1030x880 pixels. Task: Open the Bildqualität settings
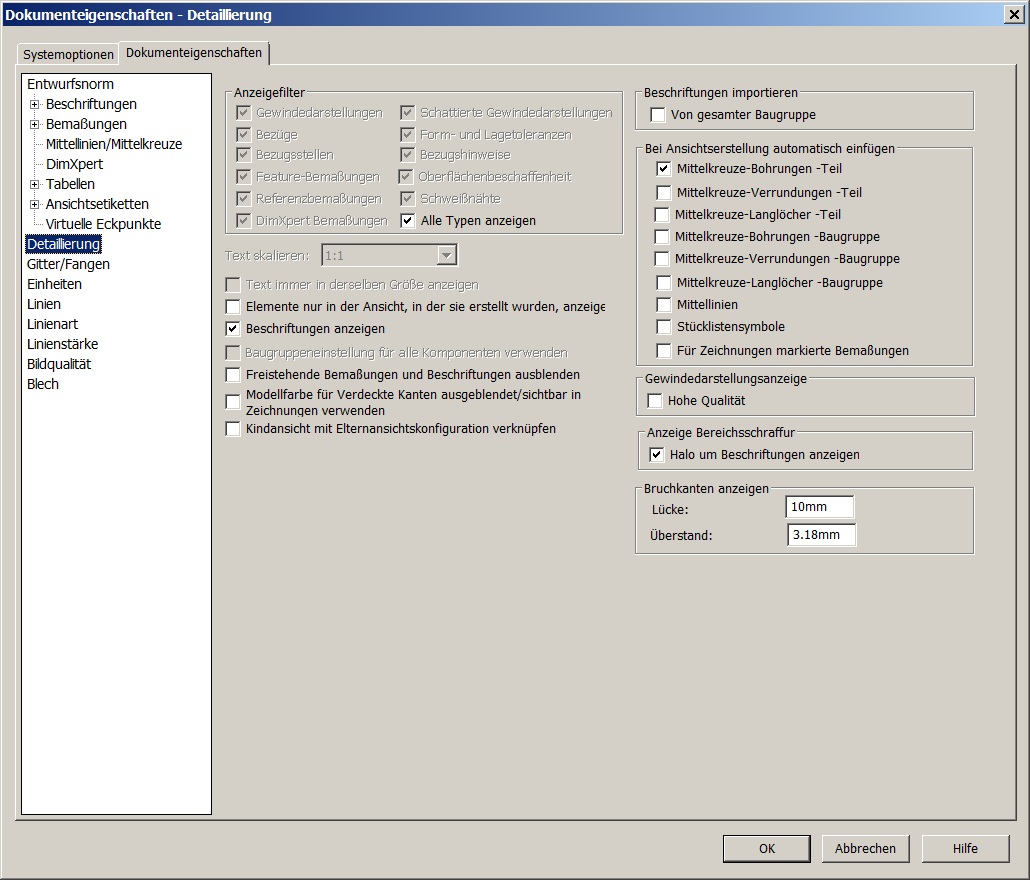click(x=59, y=364)
